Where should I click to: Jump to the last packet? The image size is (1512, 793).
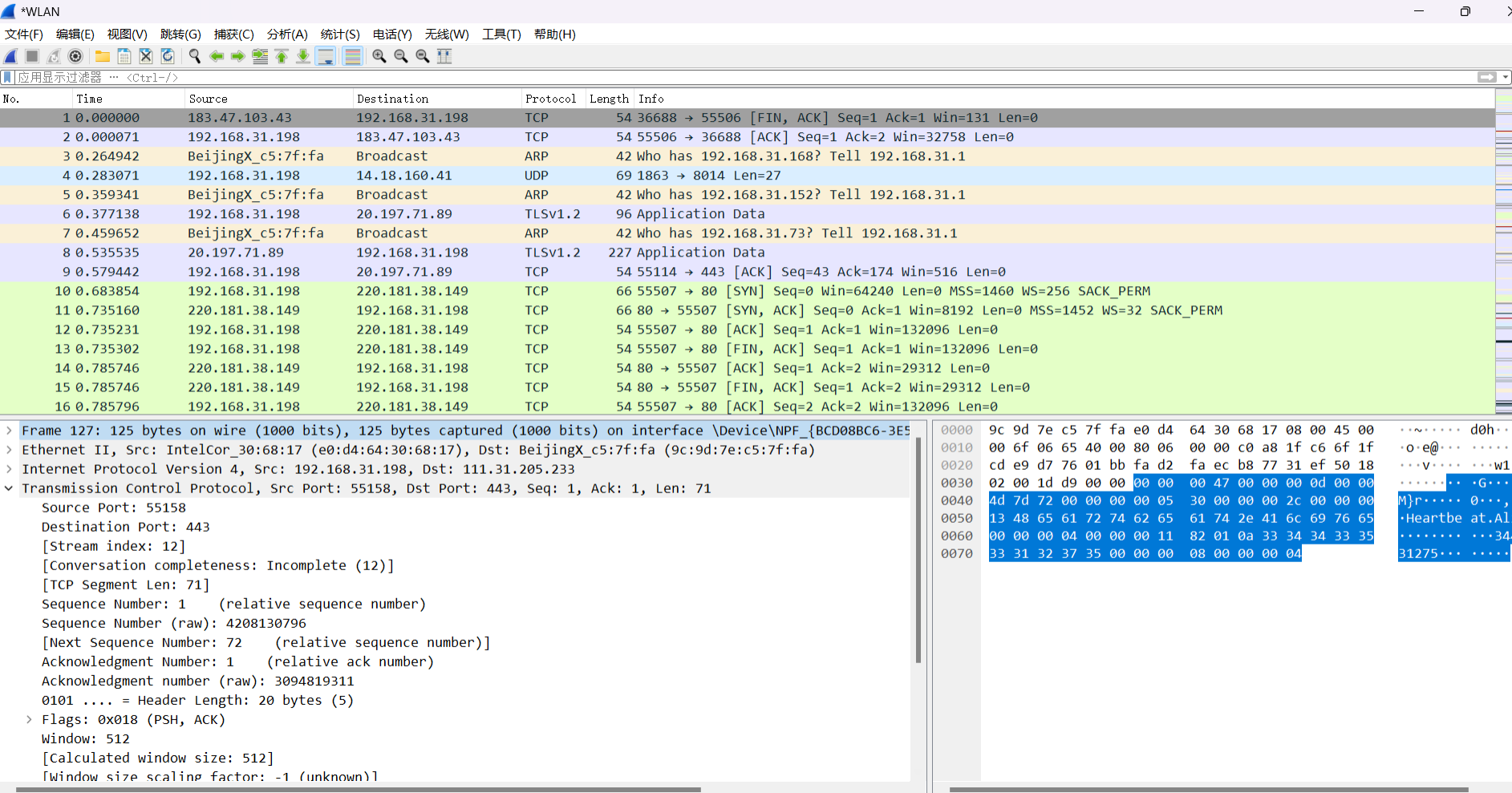(303, 56)
